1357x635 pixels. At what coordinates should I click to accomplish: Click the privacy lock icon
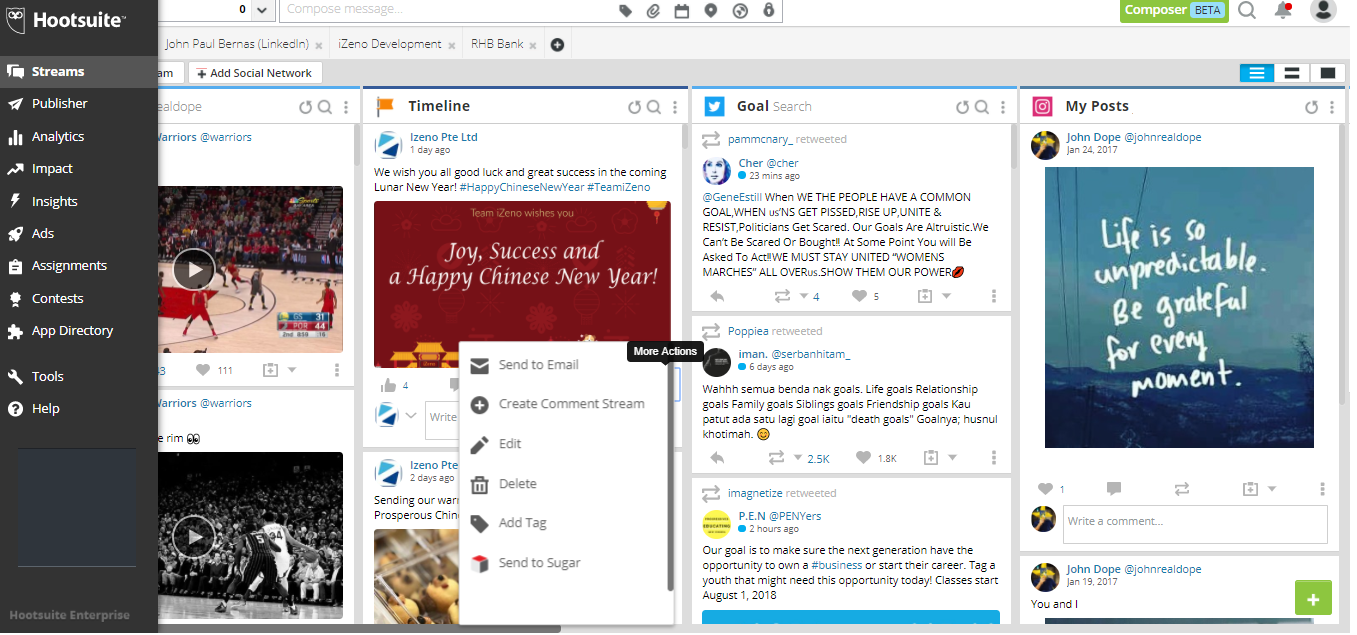pos(768,11)
